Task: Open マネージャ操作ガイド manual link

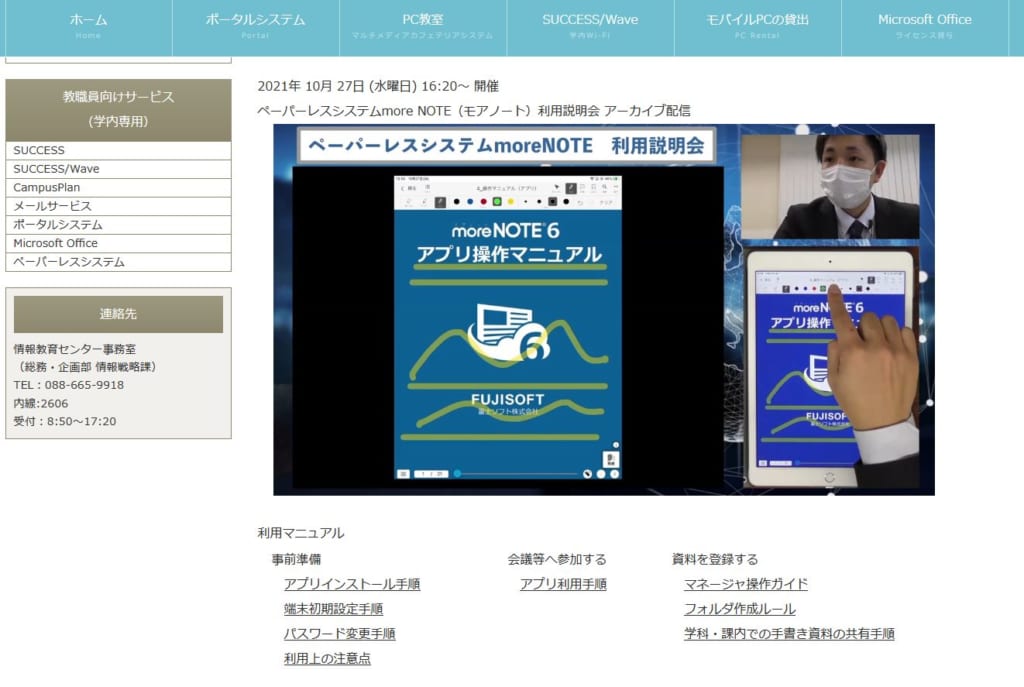Action: pyautogui.click(x=746, y=584)
